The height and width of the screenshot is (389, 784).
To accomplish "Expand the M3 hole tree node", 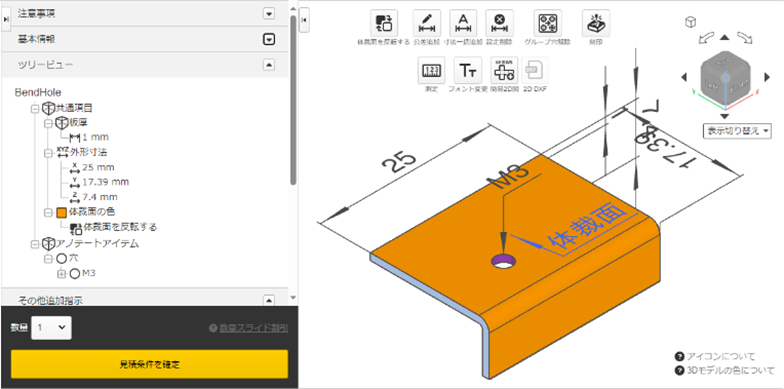I will coord(62,274).
